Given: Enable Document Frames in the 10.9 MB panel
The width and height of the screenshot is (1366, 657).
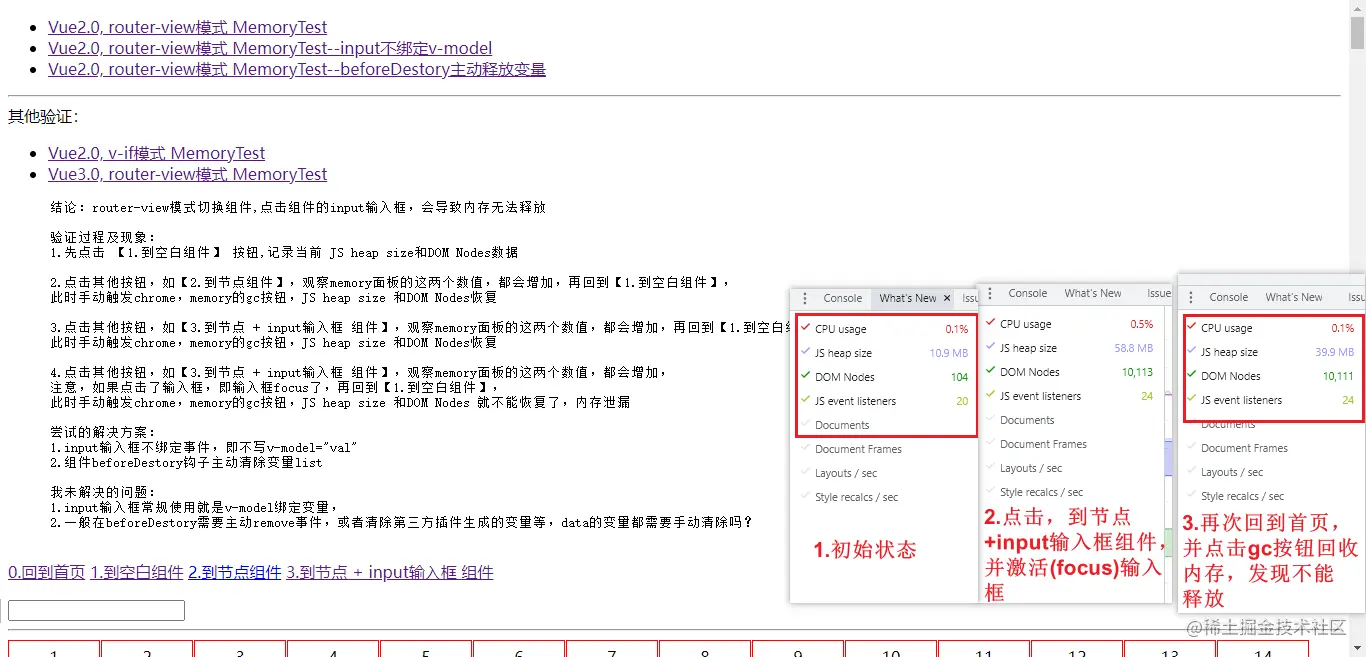Looking at the screenshot, I should (805, 448).
